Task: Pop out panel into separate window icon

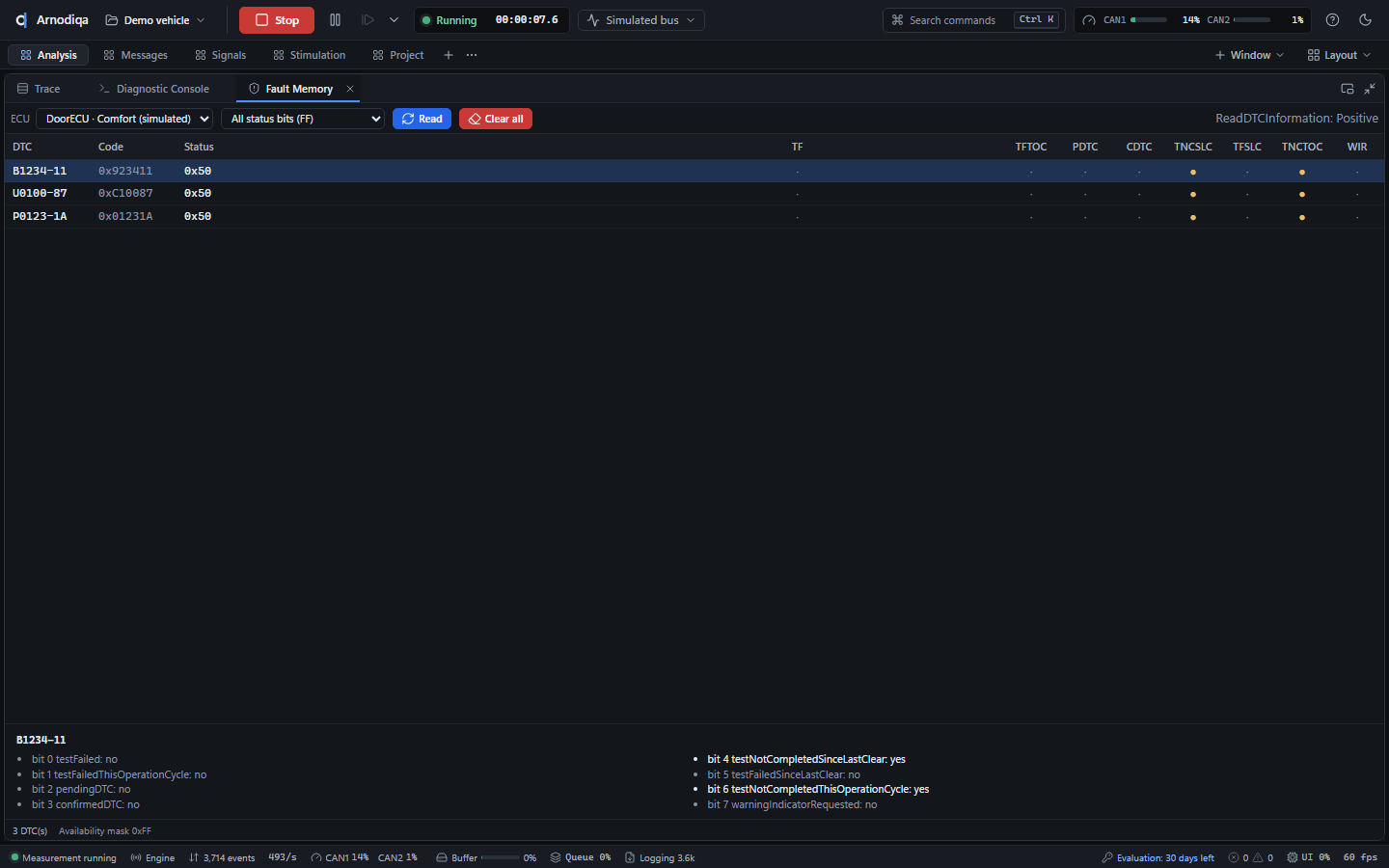Action: click(x=1348, y=89)
